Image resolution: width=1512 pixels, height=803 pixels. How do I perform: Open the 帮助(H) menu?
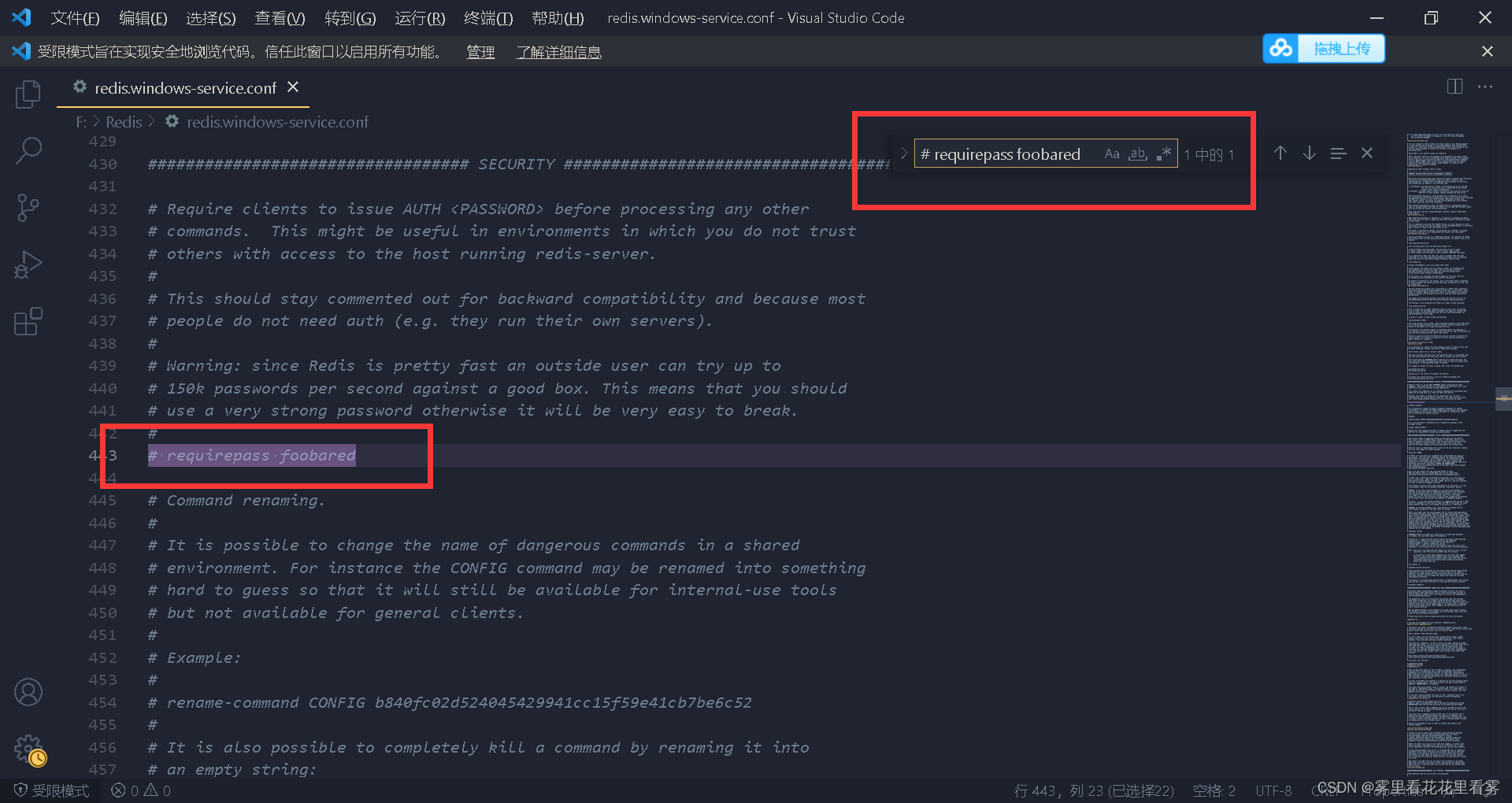click(x=558, y=17)
